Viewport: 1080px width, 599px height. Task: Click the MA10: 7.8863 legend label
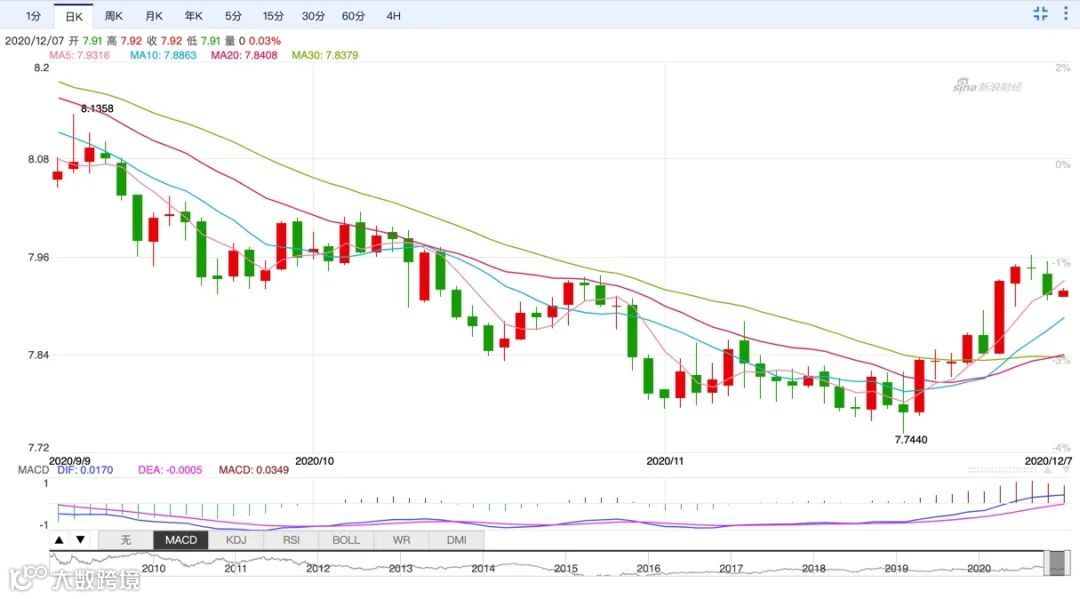click(163, 55)
